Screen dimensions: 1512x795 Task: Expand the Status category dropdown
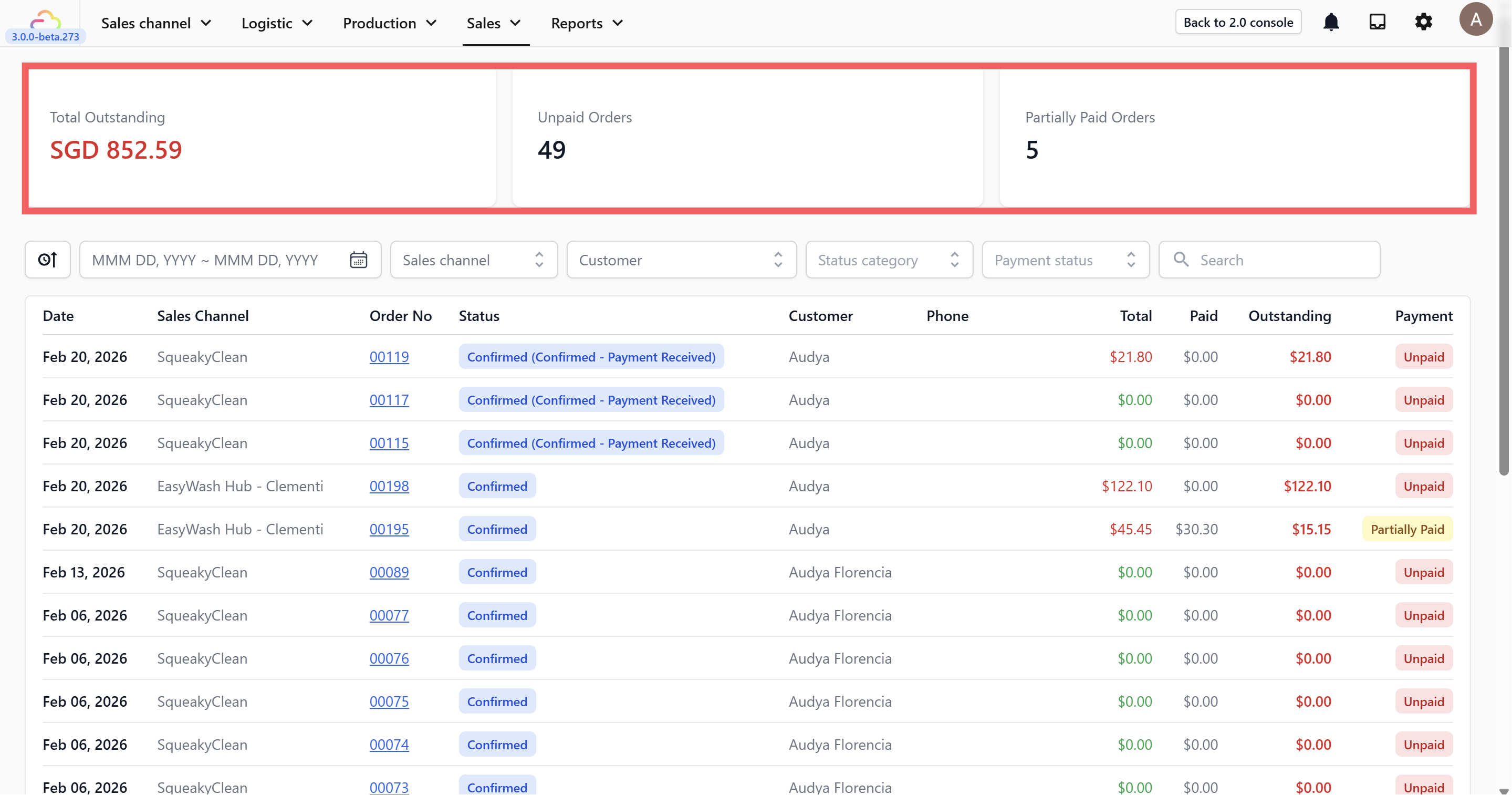(x=889, y=260)
